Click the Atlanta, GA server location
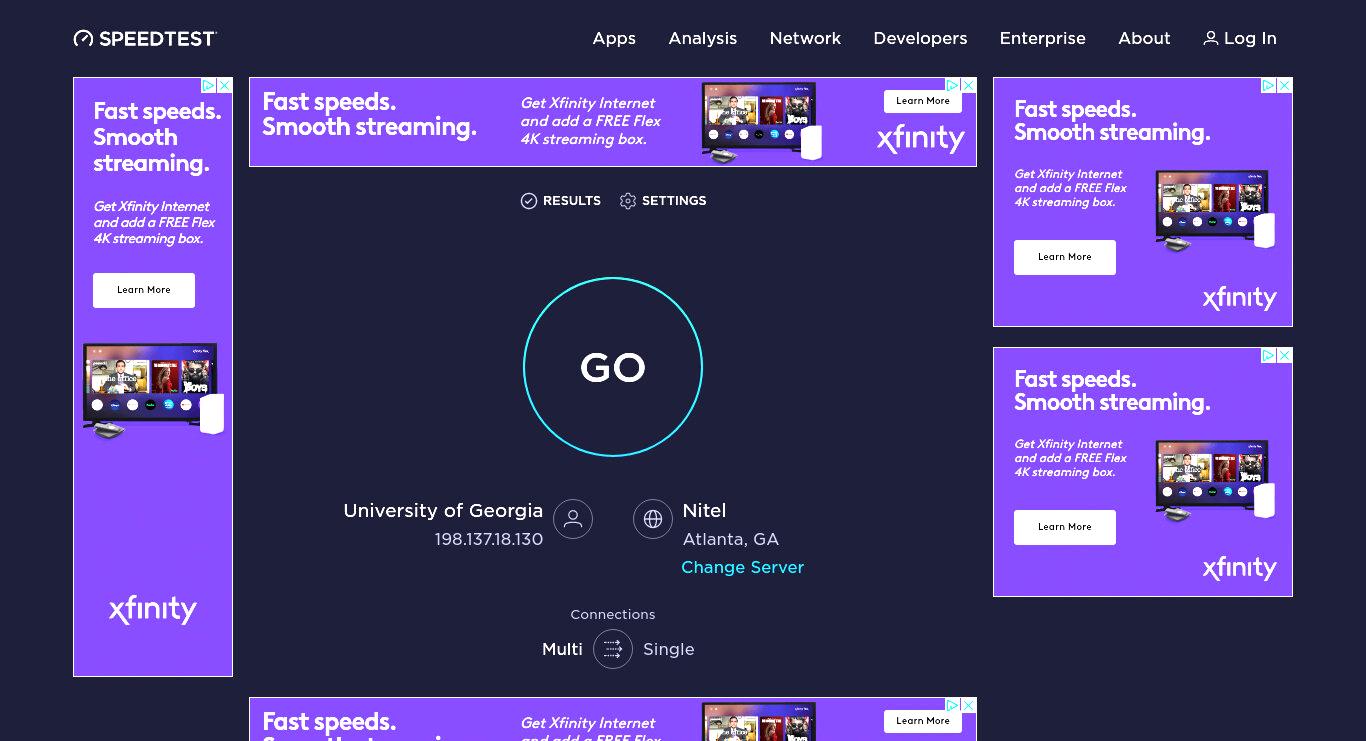This screenshot has width=1366, height=741. (730, 539)
